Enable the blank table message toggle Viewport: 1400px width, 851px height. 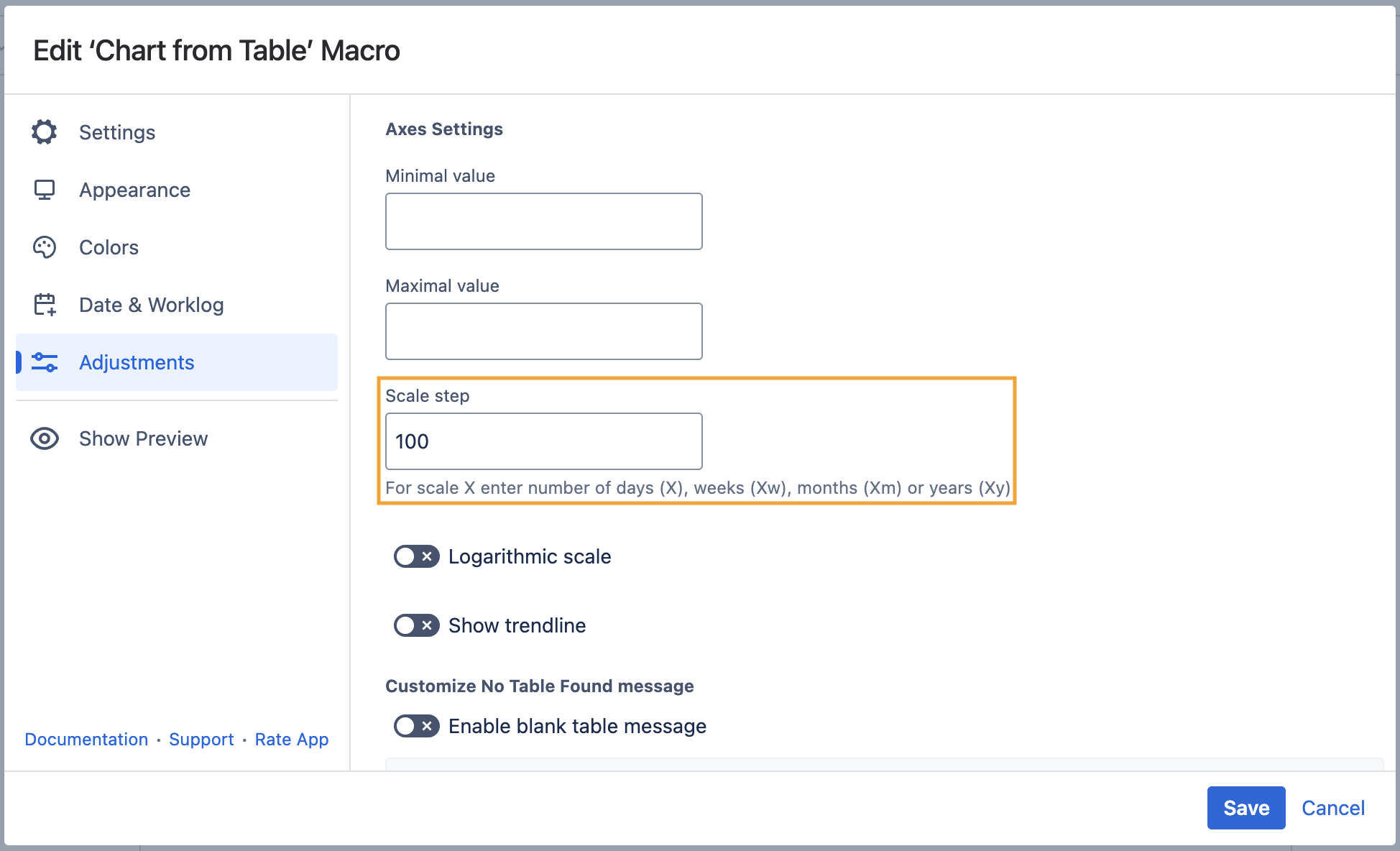click(416, 726)
